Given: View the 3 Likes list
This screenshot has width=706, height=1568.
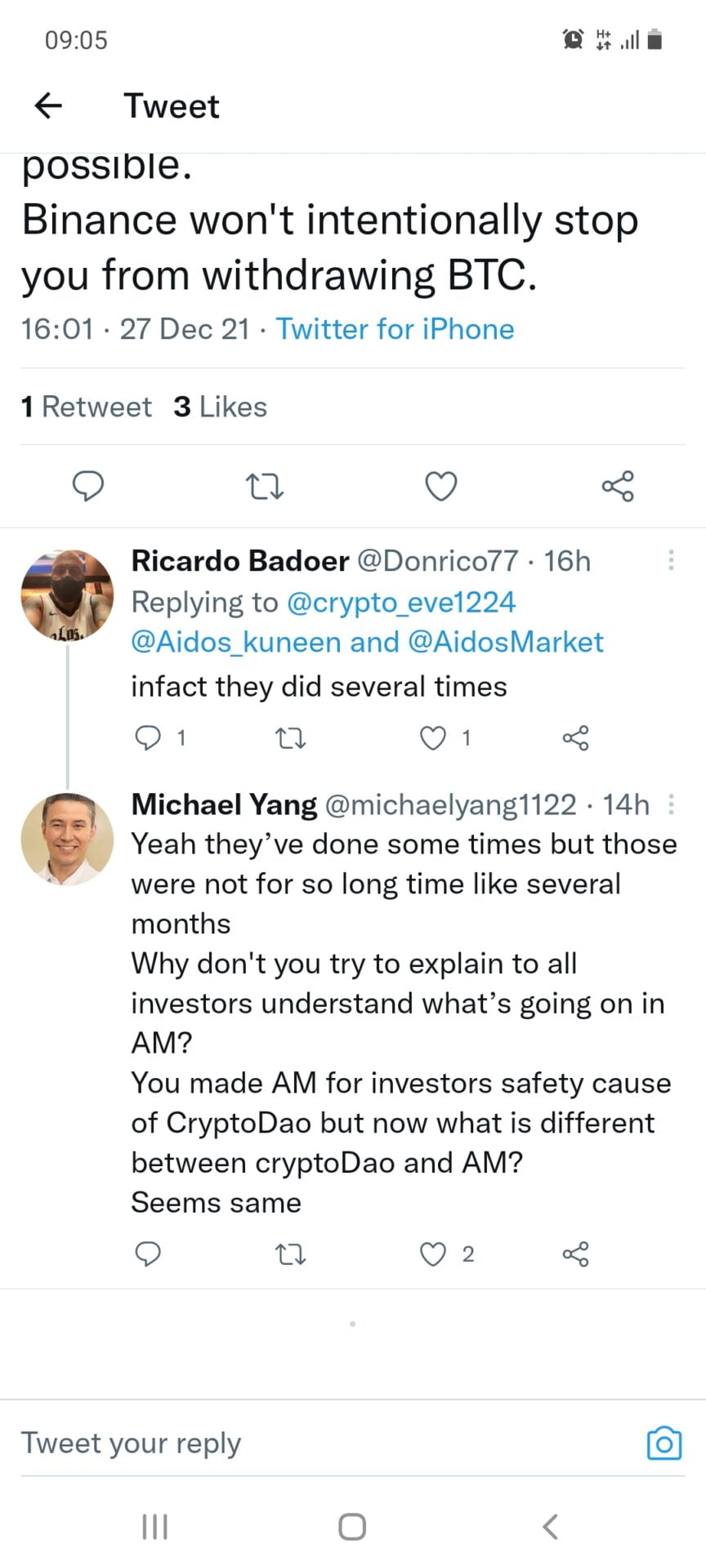Looking at the screenshot, I should coord(221,407).
